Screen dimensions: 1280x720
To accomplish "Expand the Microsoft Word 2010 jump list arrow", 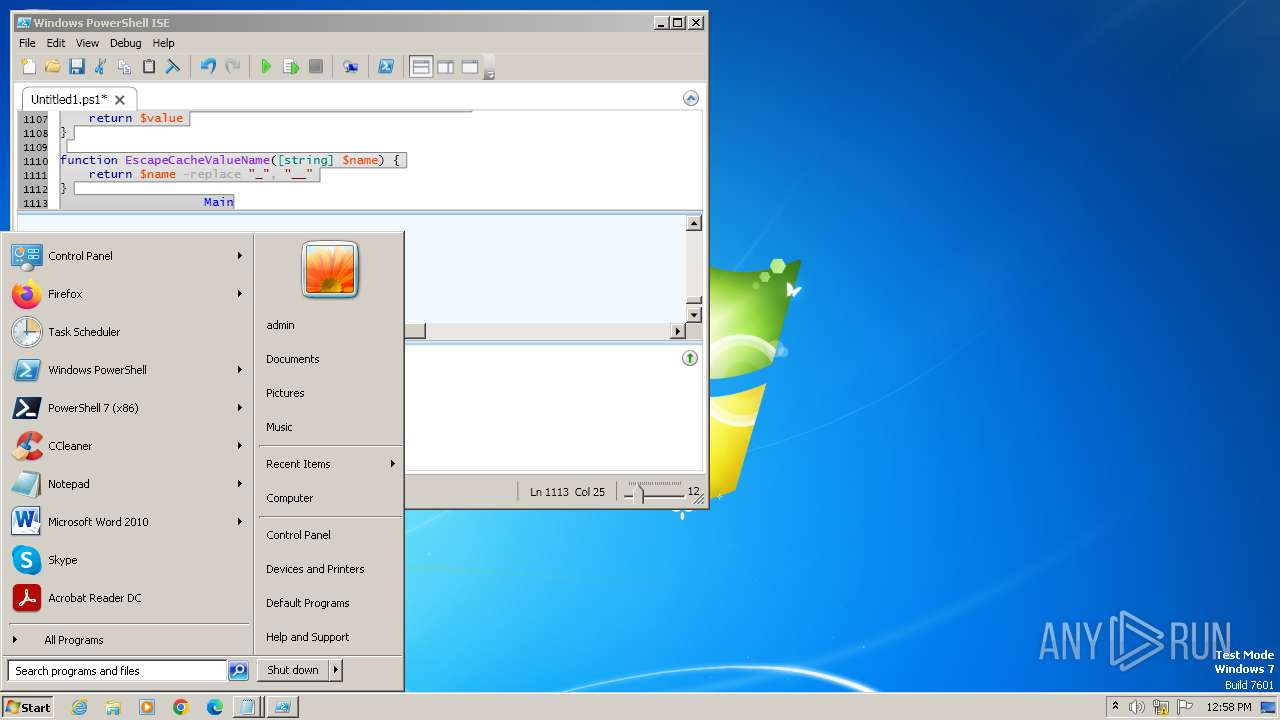I will (x=240, y=522).
